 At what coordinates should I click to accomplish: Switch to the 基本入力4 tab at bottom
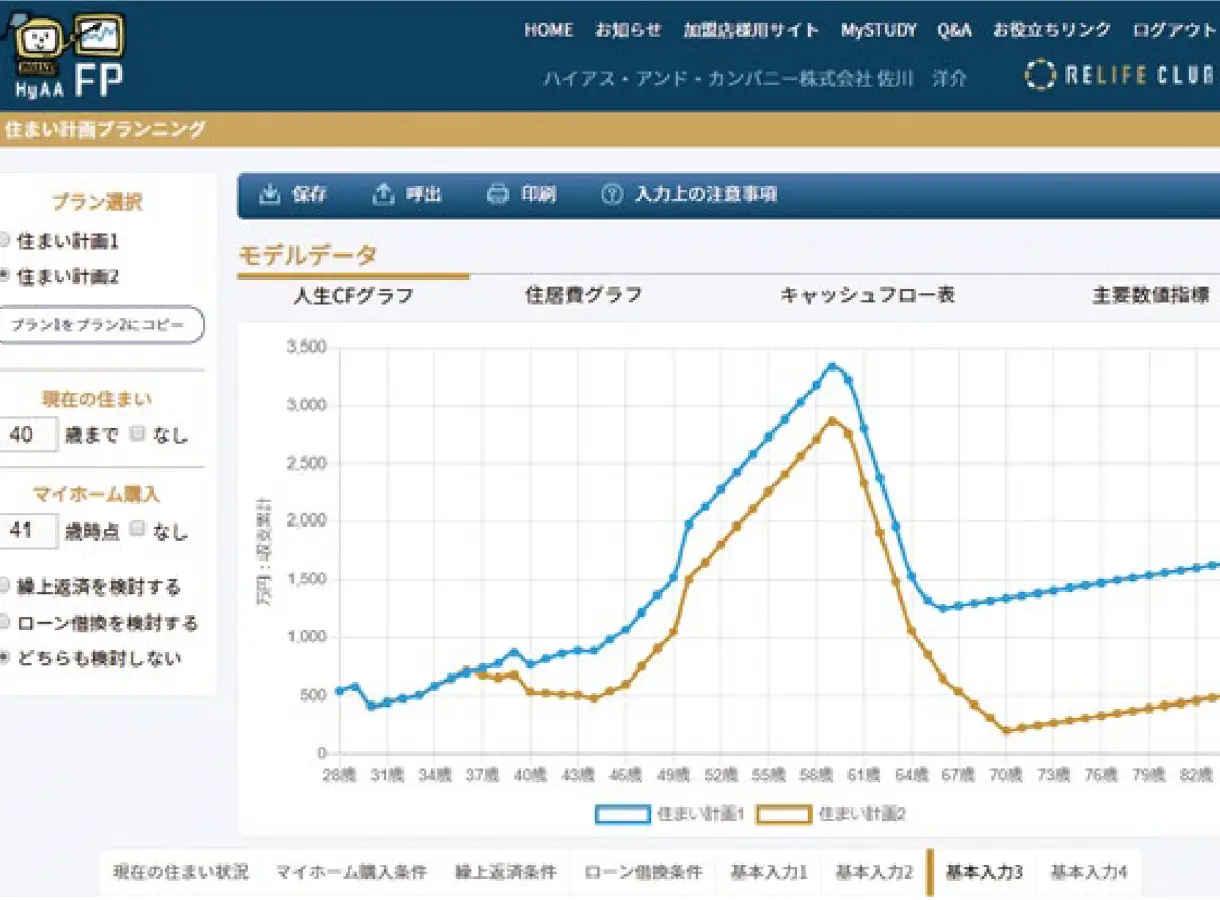1087,871
